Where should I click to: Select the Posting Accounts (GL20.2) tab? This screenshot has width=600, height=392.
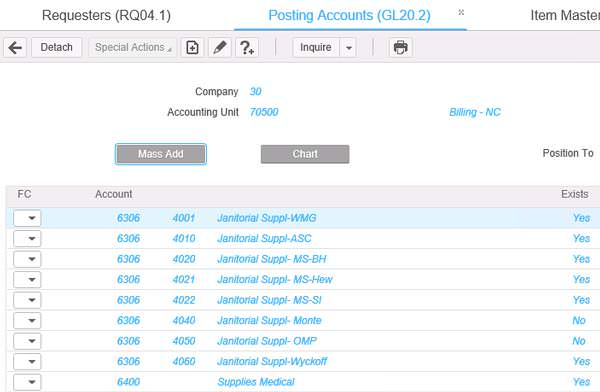point(349,15)
